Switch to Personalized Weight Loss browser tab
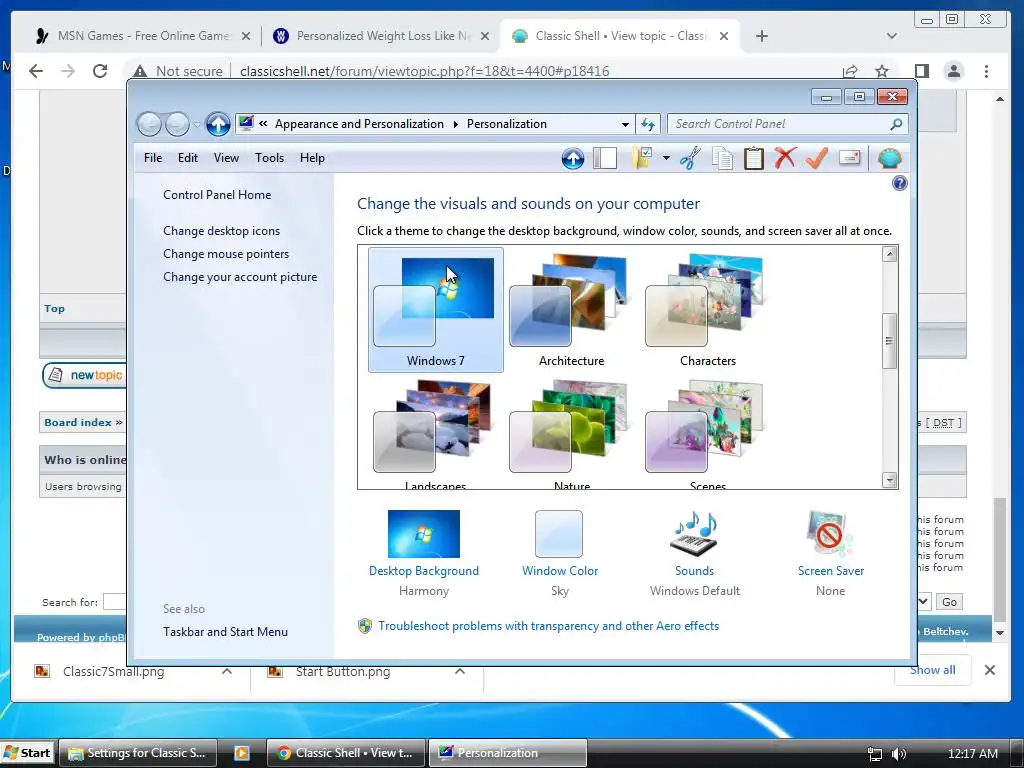Viewport: 1024px width, 768px height. (x=383, y=36)
